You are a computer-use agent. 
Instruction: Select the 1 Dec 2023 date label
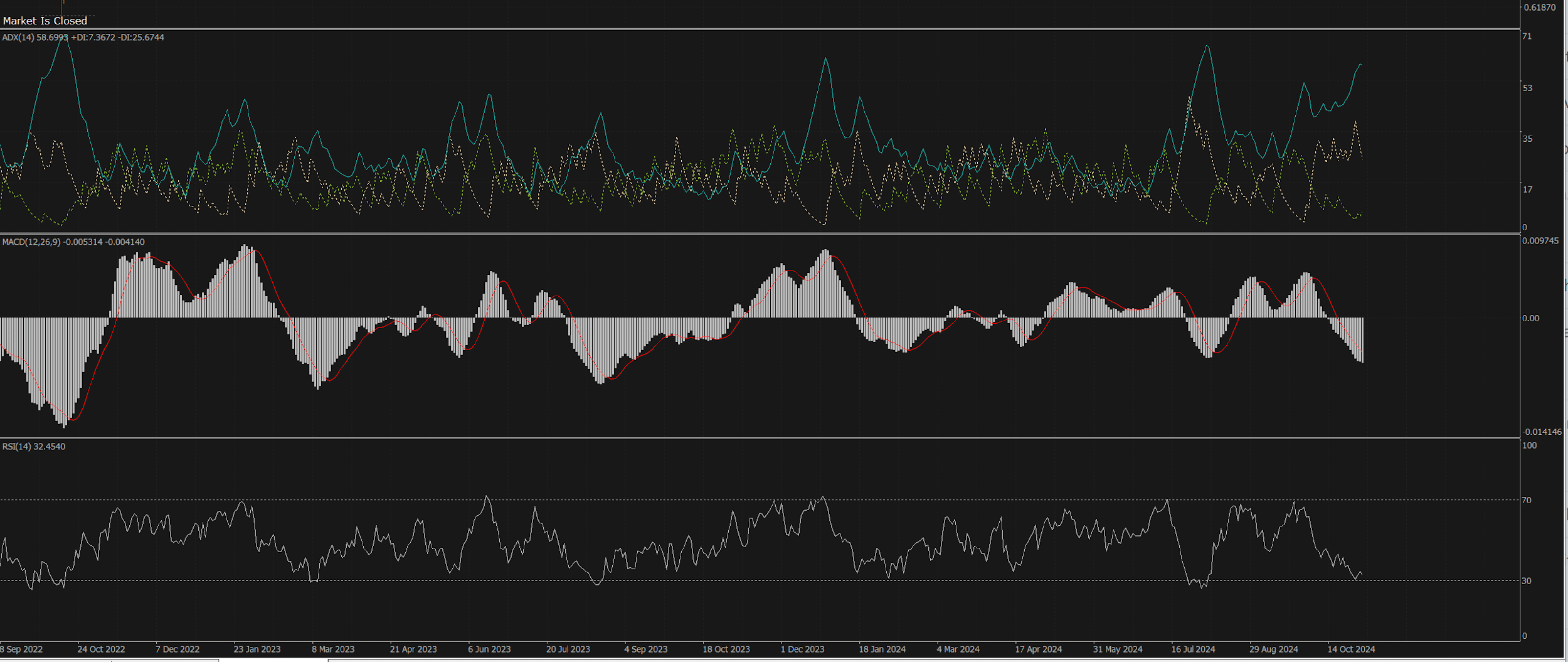pos(802,649)
